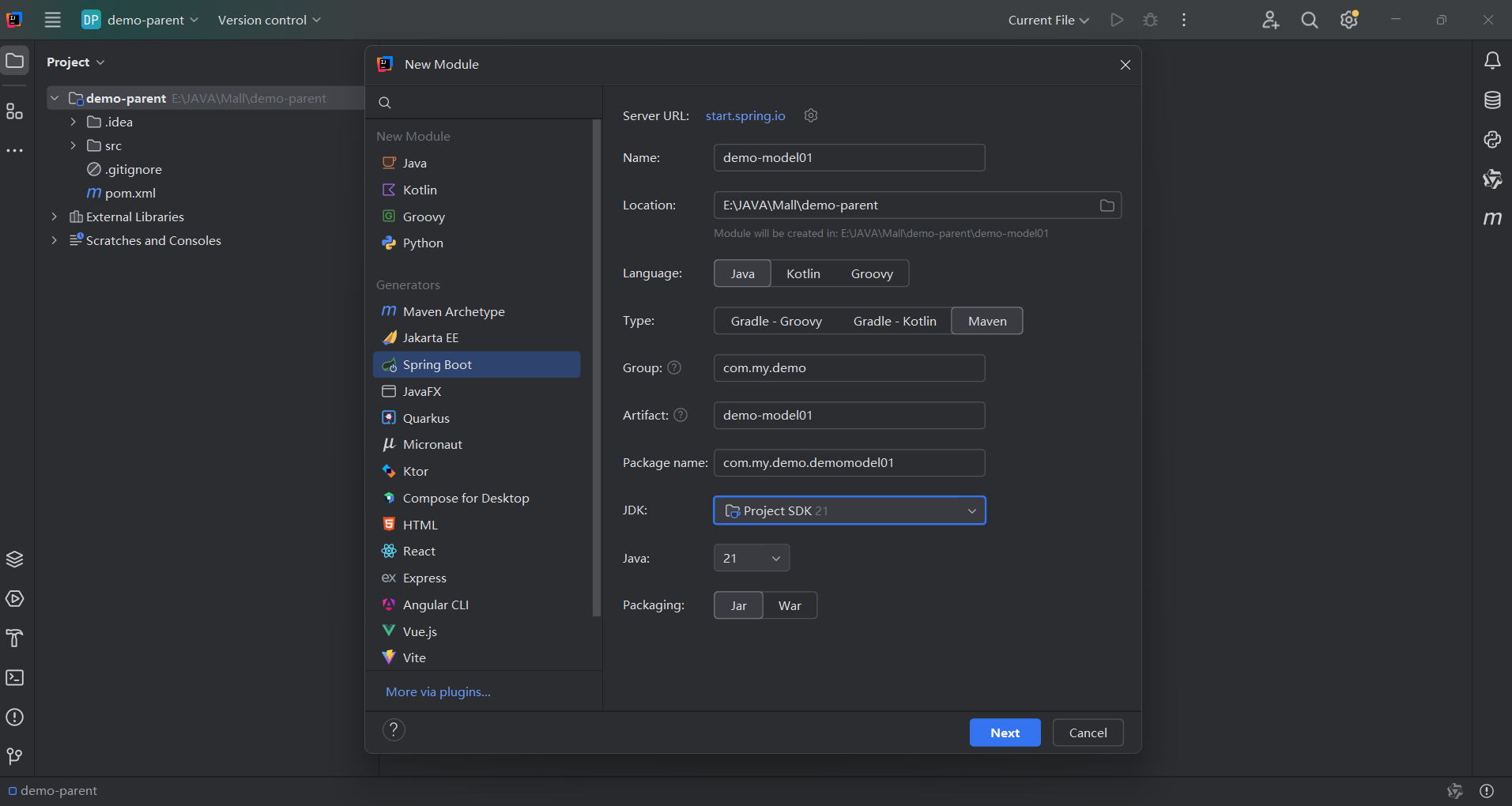Viewport: 1512px width, 806px height.
Task: Open the Code With Me user icon
Action: (1270, 20)
